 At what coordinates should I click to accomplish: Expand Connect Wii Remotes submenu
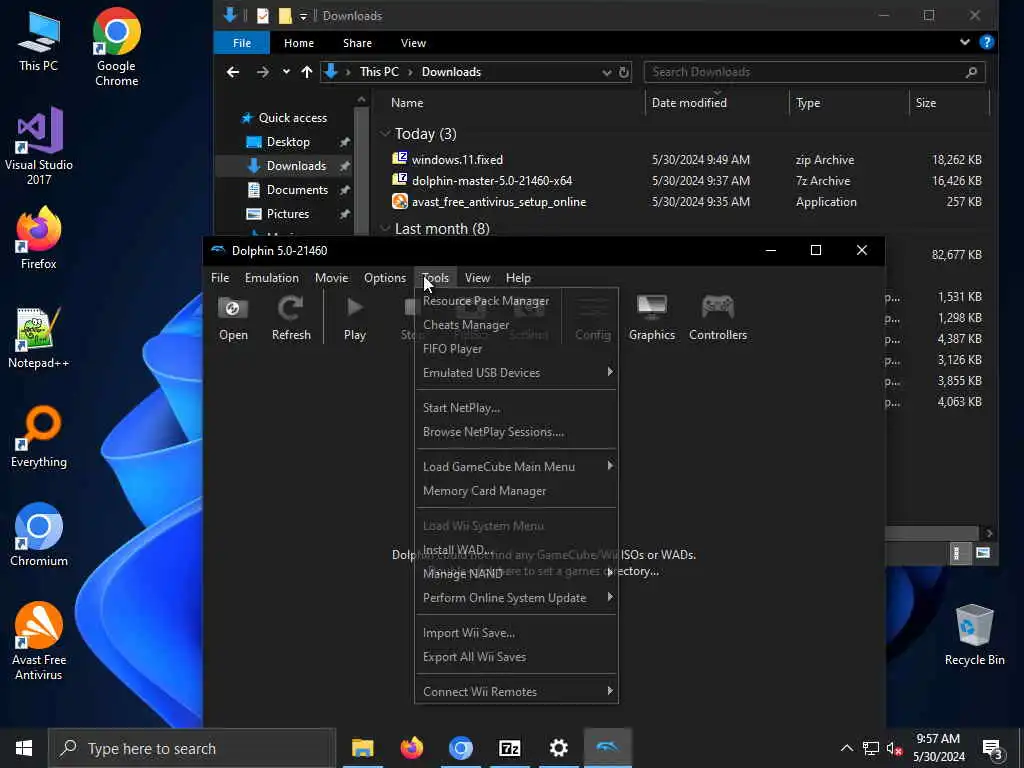tap(516, 692)
